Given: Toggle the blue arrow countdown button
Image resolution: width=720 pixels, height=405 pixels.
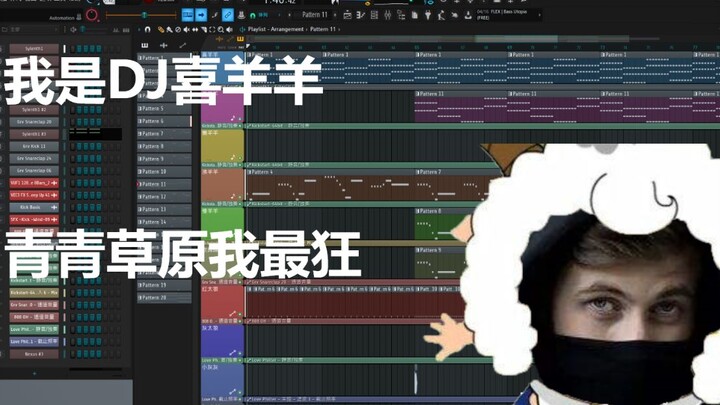Looking at the screenshot, I should 201,15.
